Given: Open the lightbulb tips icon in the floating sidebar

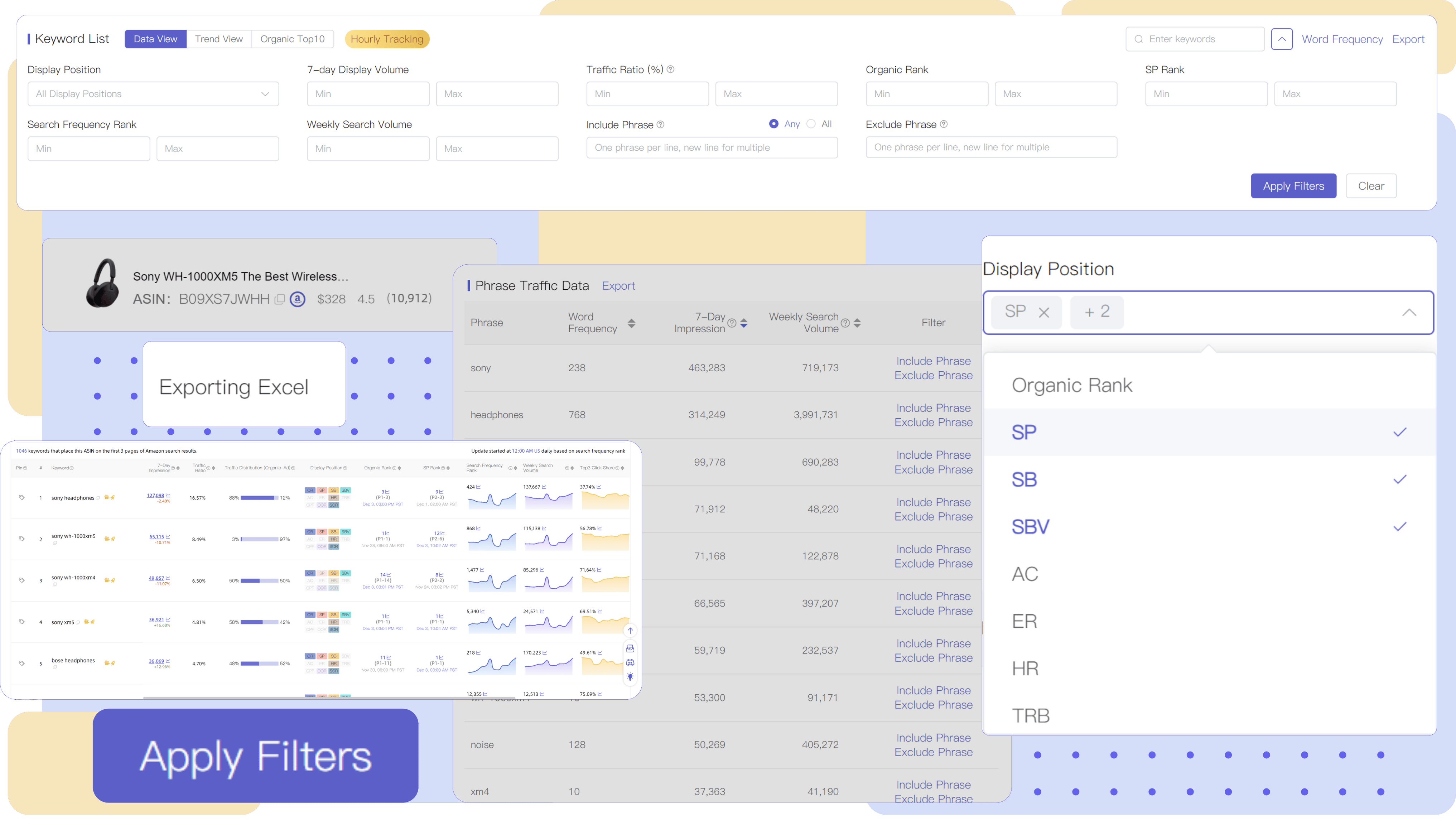Looking at the screenshot, I should tap(630, 676).
